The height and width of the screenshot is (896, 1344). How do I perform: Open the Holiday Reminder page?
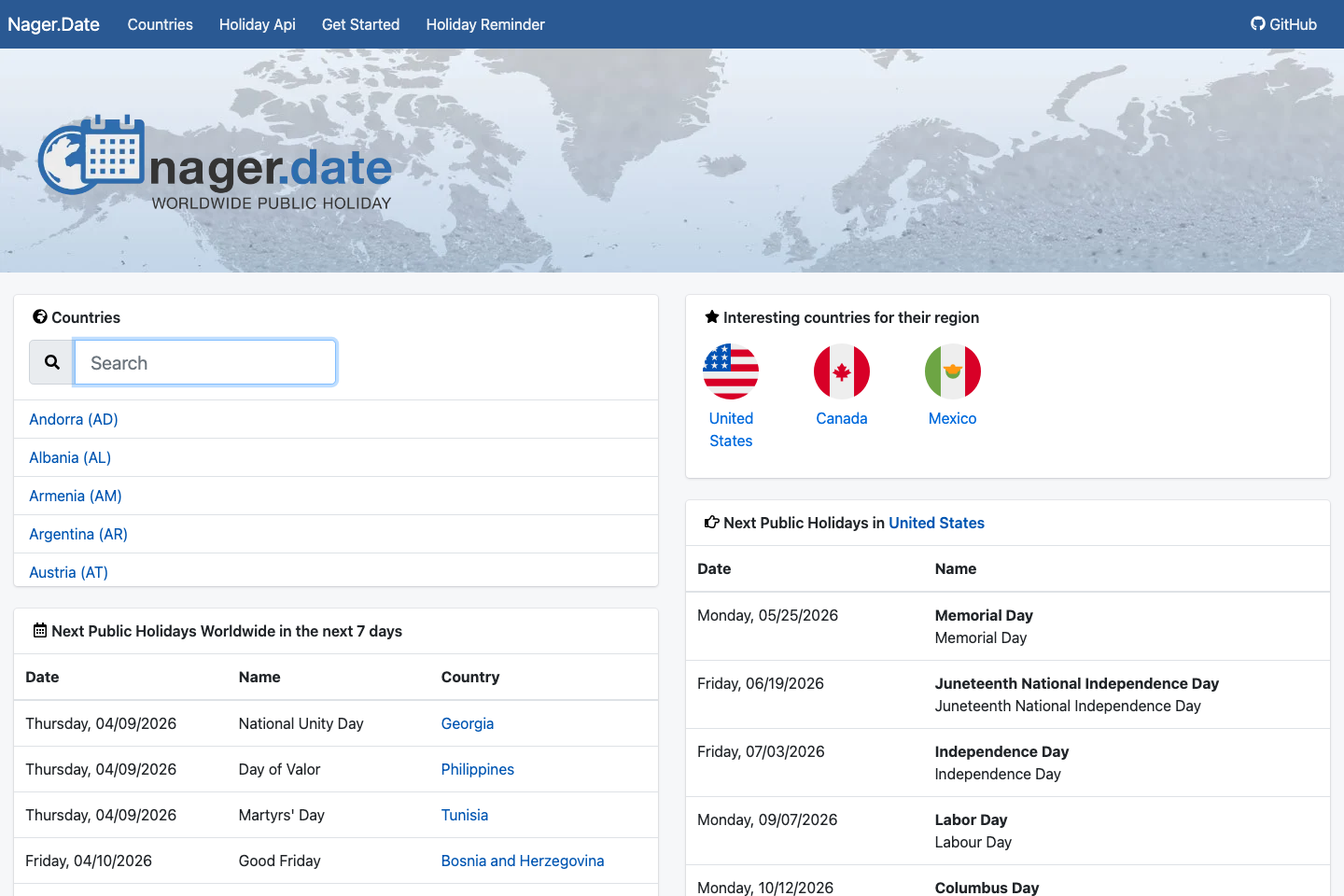pos(485,24)
